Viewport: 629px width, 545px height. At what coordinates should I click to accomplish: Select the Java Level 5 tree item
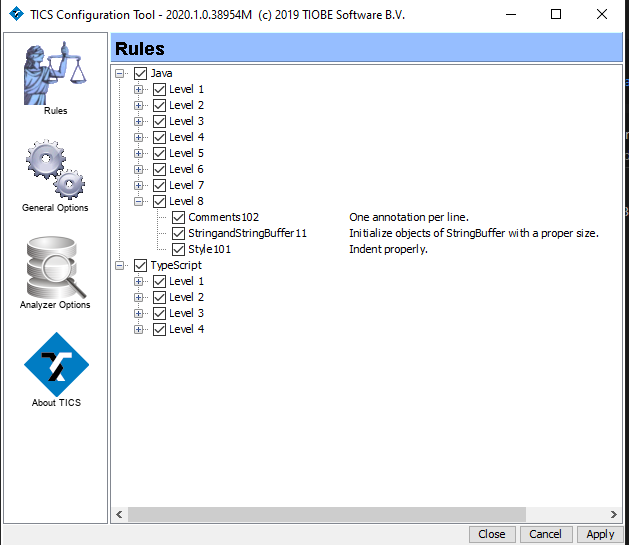[x=186, y=153]
